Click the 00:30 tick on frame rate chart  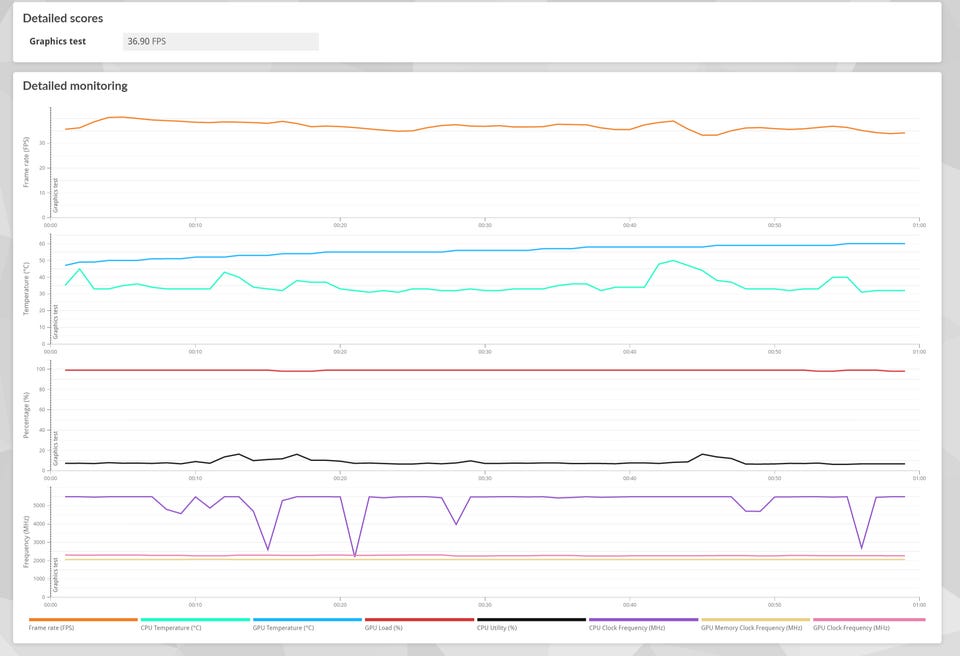click(x=485, y=225)
